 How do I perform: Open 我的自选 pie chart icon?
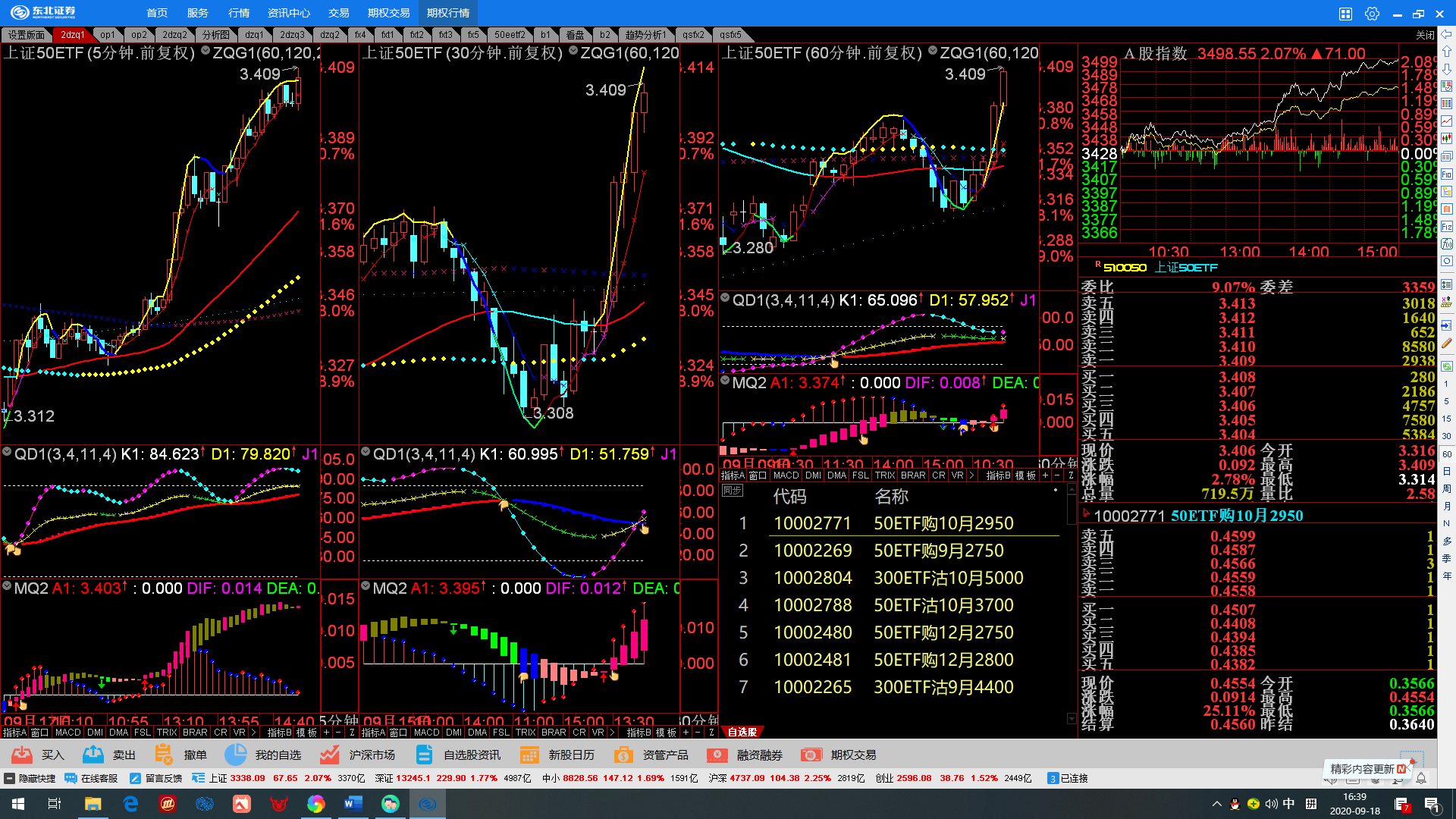(x=235, y=755)
